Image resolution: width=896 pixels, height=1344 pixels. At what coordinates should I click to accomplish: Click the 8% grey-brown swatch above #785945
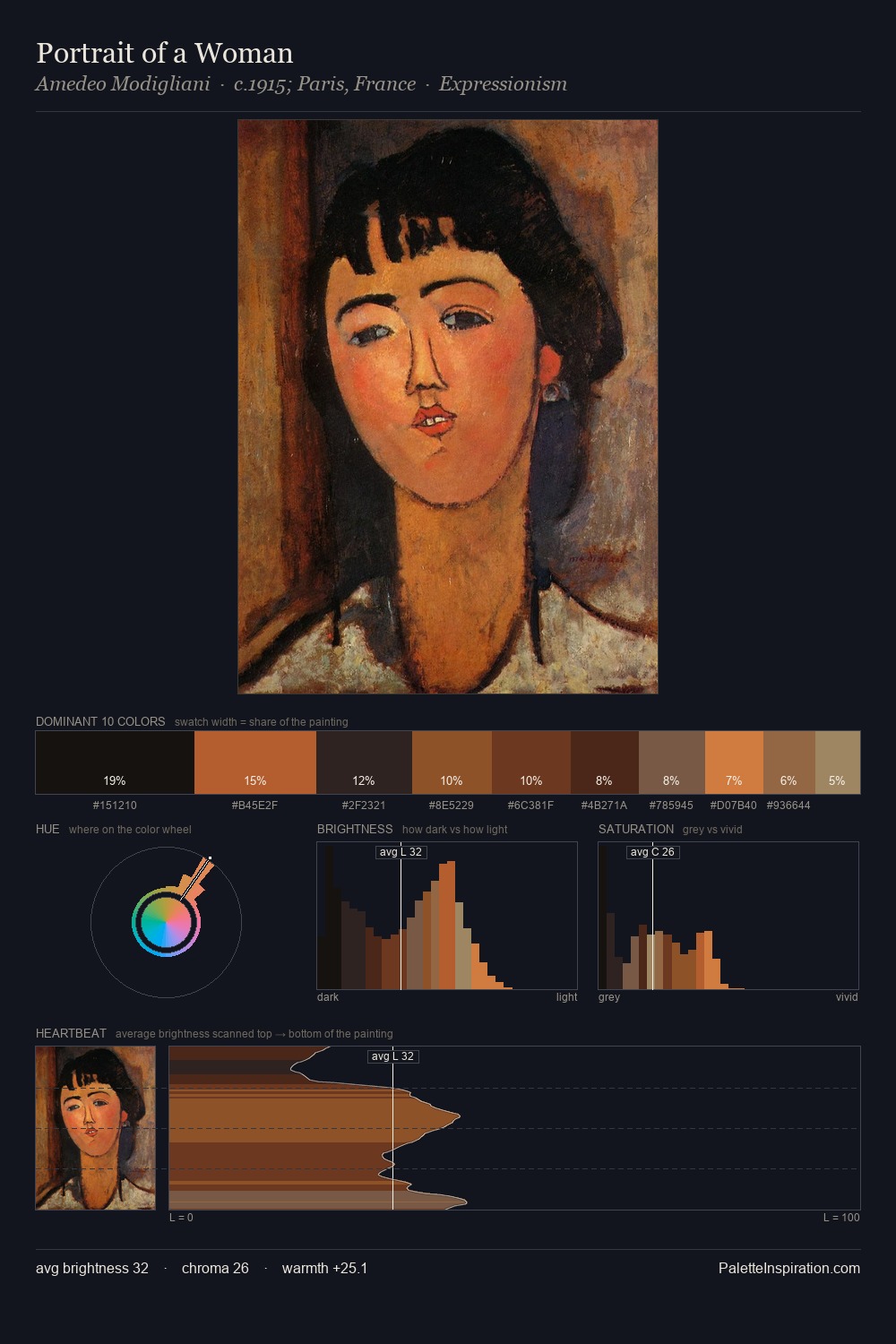pos(672,762)
